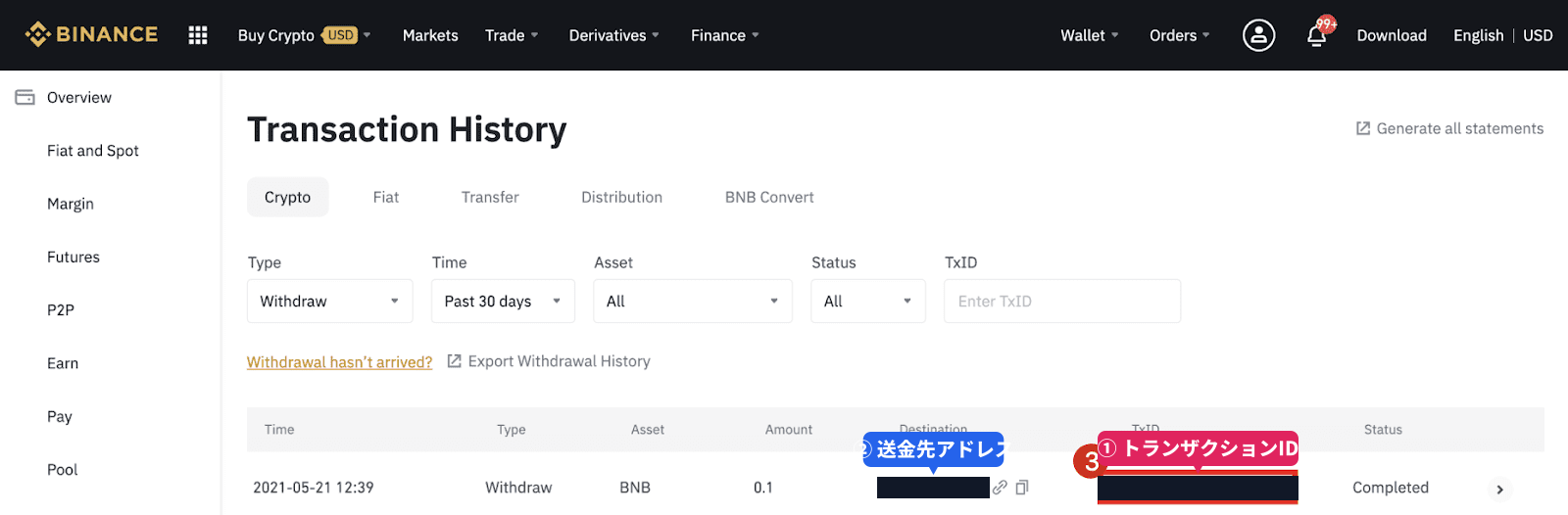Change language via English selector
Screen dimensions: 1568x515
(x=1478, y=35)
